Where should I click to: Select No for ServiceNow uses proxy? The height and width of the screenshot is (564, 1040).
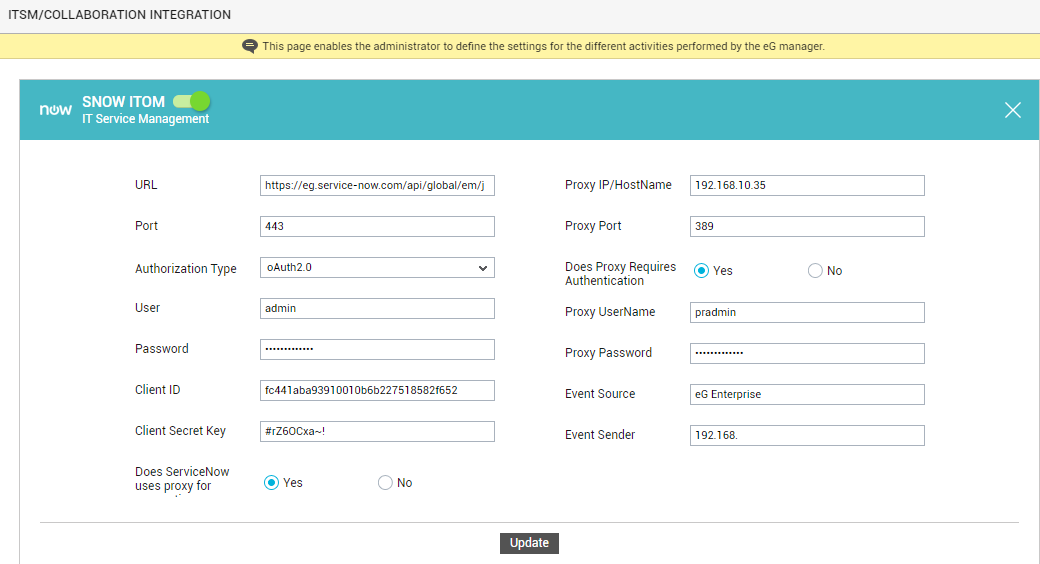[385, 483]
